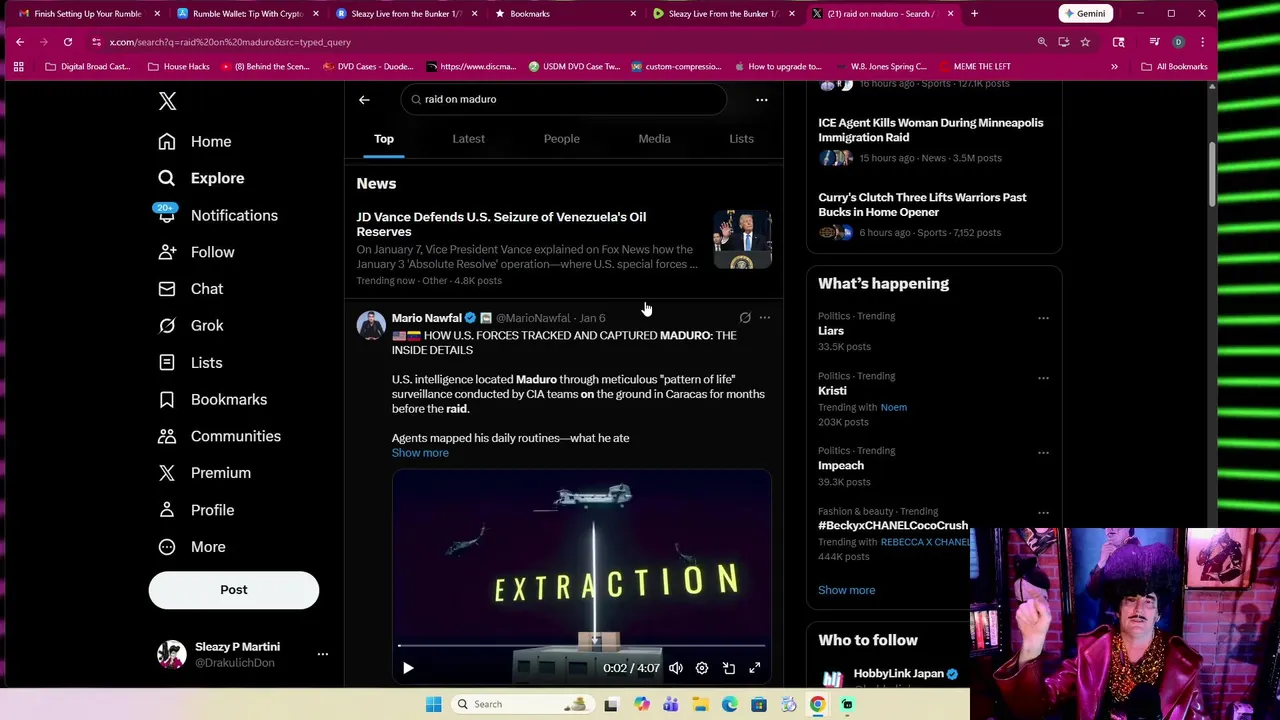Open All Bookmarks folder
The width and height of the screenshot is (1280, 720).
point(1174,67)
